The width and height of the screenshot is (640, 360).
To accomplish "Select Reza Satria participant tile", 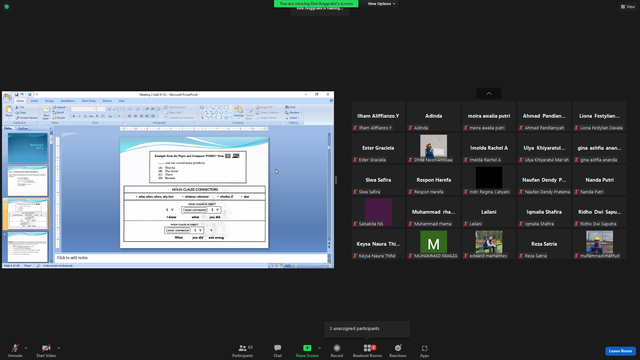I will 544,244.
